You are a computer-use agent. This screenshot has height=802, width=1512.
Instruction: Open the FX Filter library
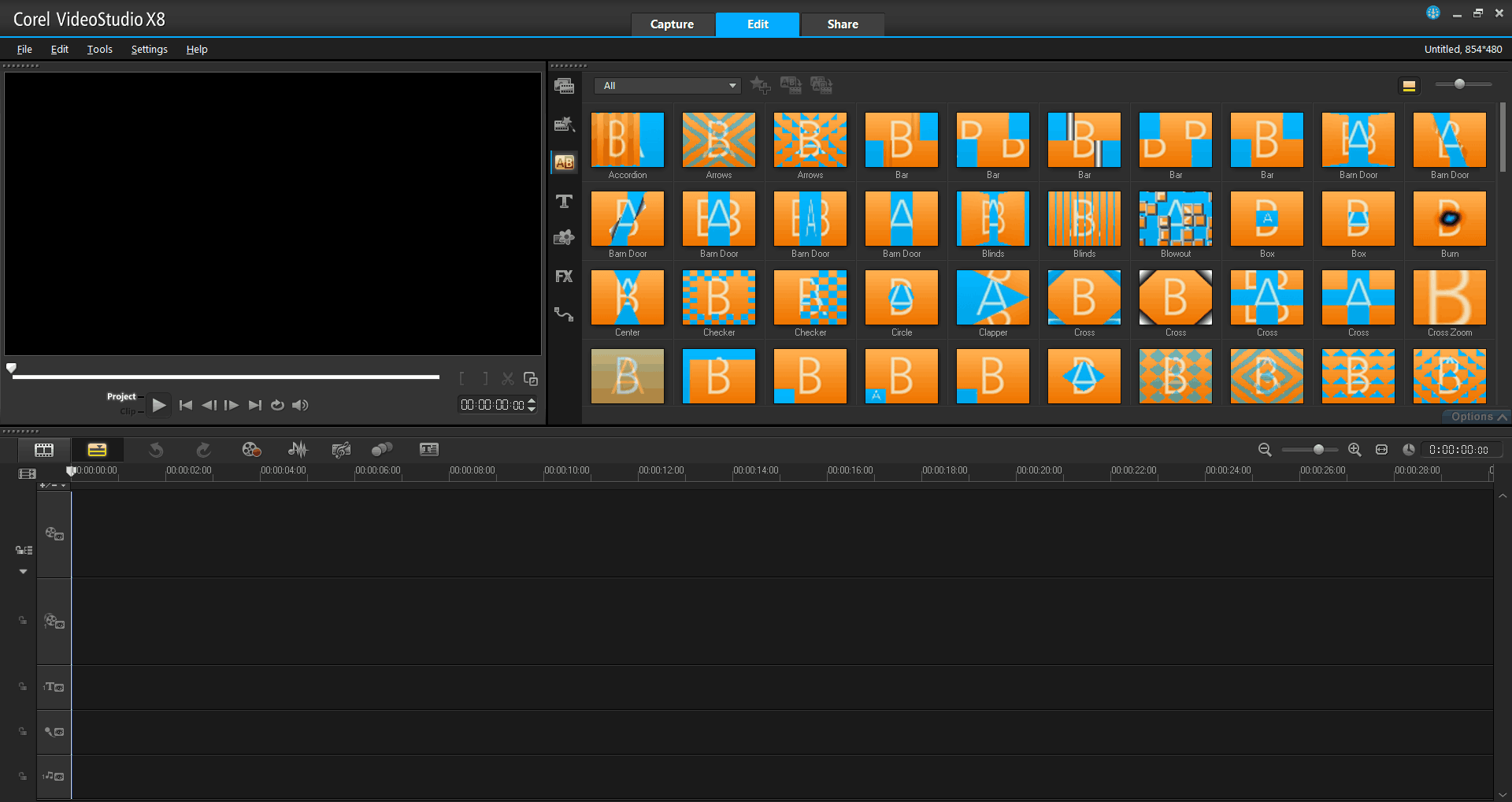pyautogui.click(x=564, y=277)
